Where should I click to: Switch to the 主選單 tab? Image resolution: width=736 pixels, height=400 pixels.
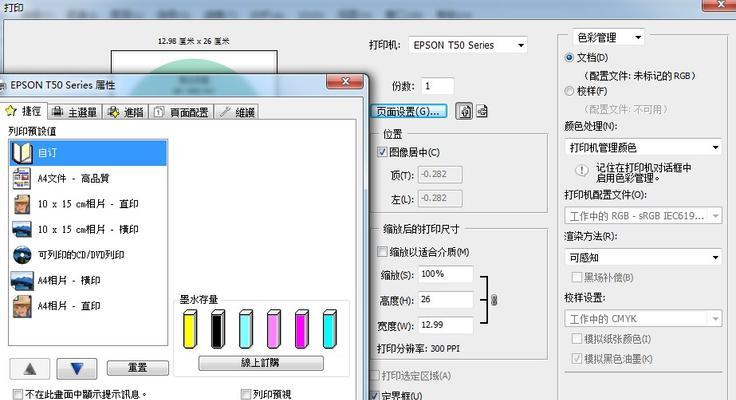pos(75,112)
